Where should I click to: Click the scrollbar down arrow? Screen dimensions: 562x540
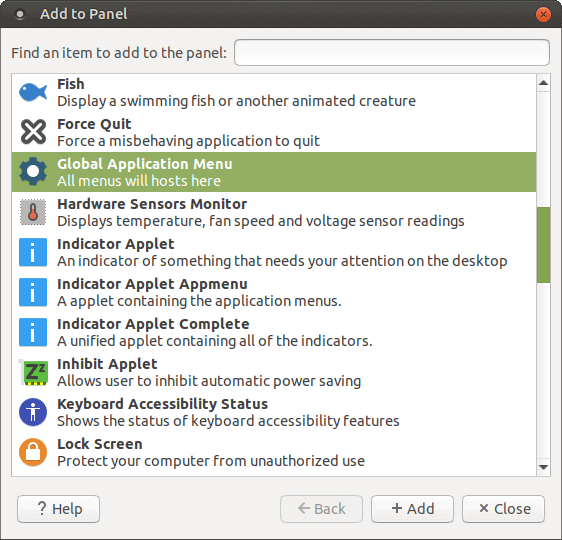tap(543, 467)
